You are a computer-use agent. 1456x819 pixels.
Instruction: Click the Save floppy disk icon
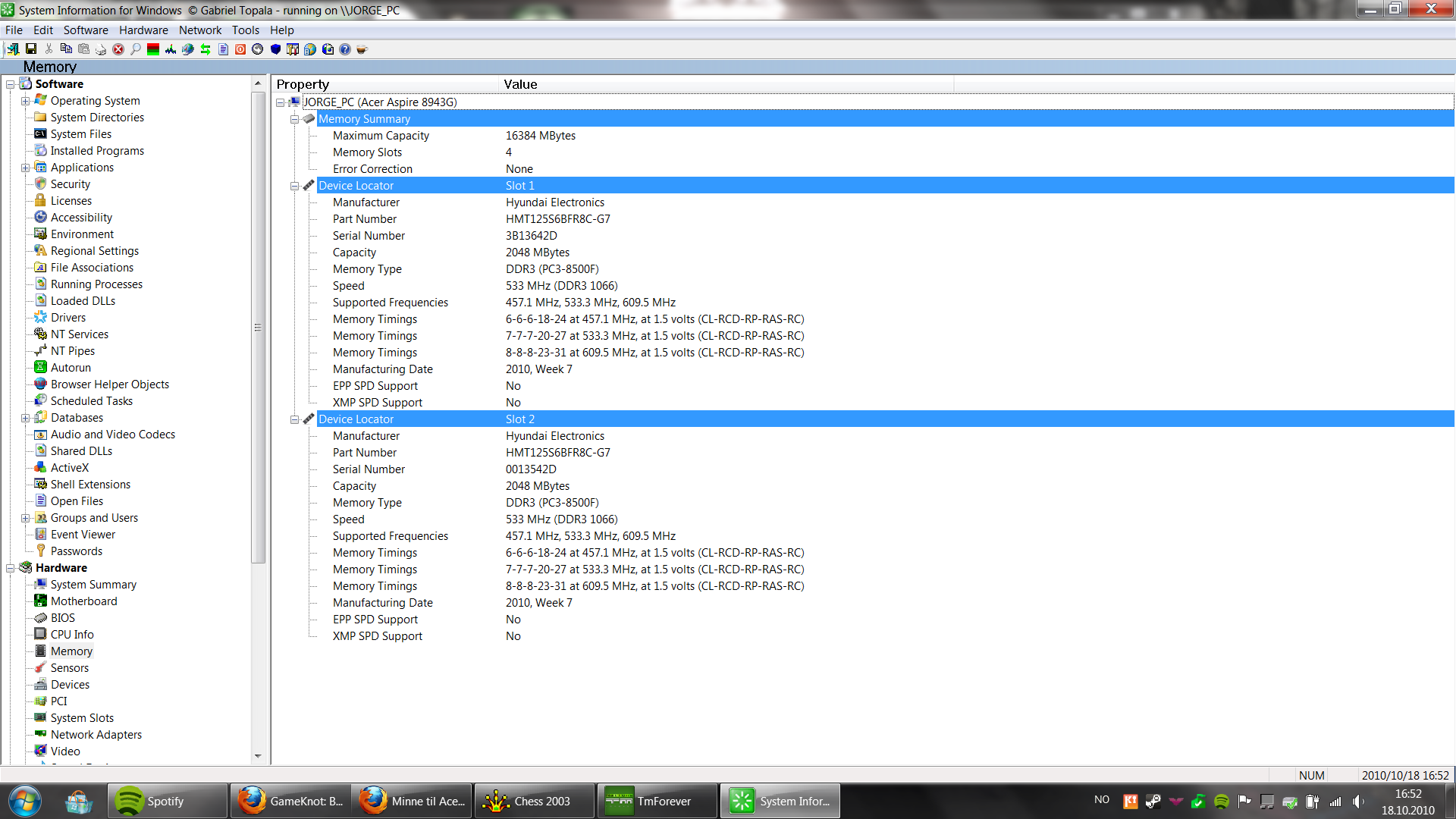[x=31, y=49]
